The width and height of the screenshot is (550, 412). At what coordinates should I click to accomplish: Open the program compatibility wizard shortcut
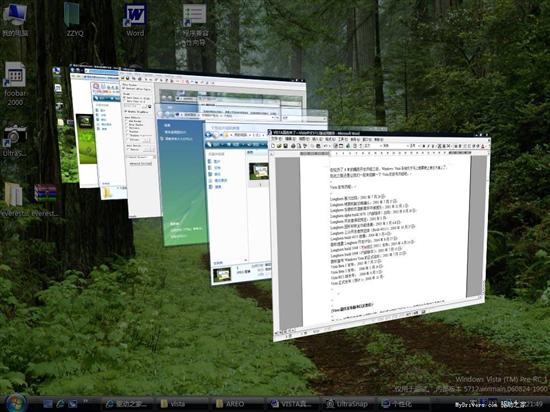click(x=194, y=25)
